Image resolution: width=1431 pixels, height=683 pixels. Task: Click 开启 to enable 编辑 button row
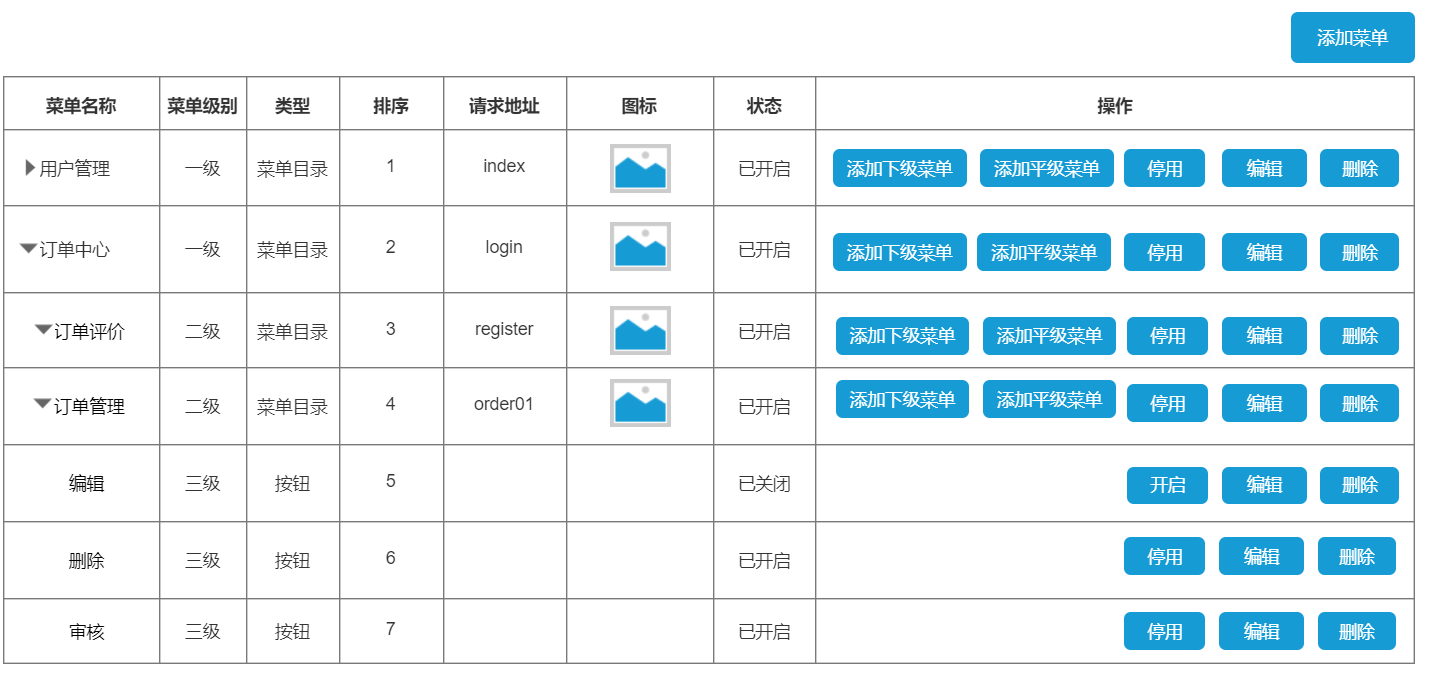pyautogui.click(x=1167, y=485)
